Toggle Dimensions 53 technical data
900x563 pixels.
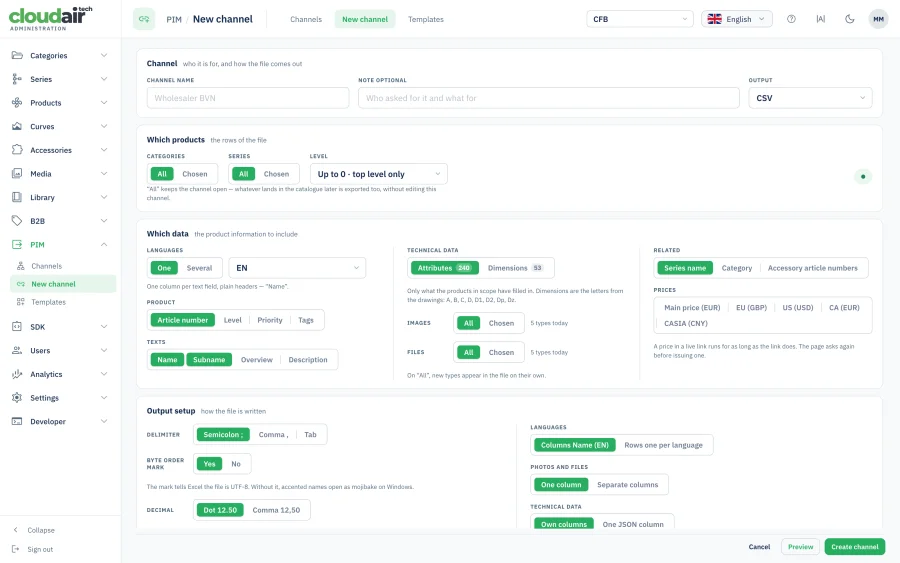point(515,268)
